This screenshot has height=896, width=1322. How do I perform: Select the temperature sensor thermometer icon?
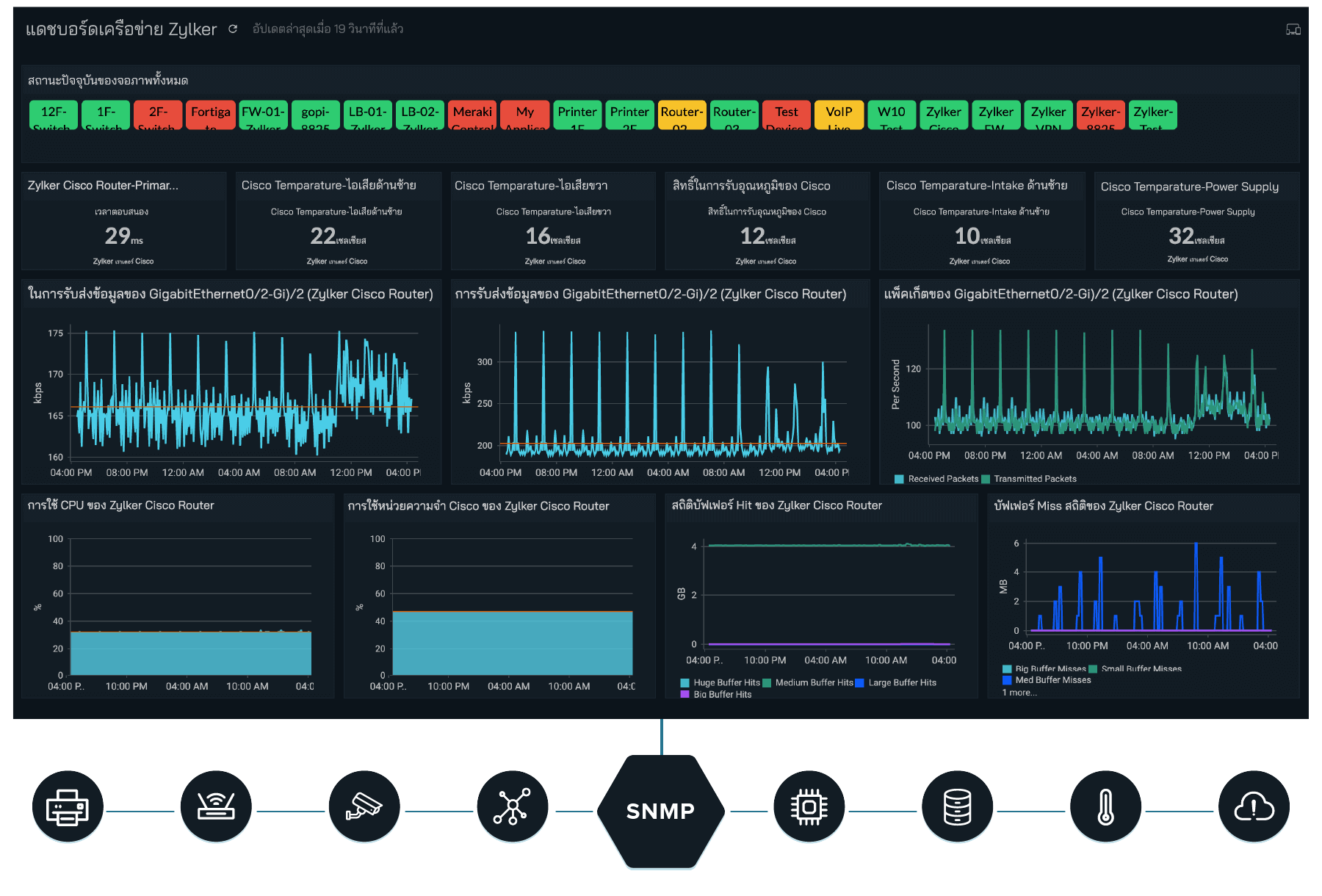(1106, 806)
